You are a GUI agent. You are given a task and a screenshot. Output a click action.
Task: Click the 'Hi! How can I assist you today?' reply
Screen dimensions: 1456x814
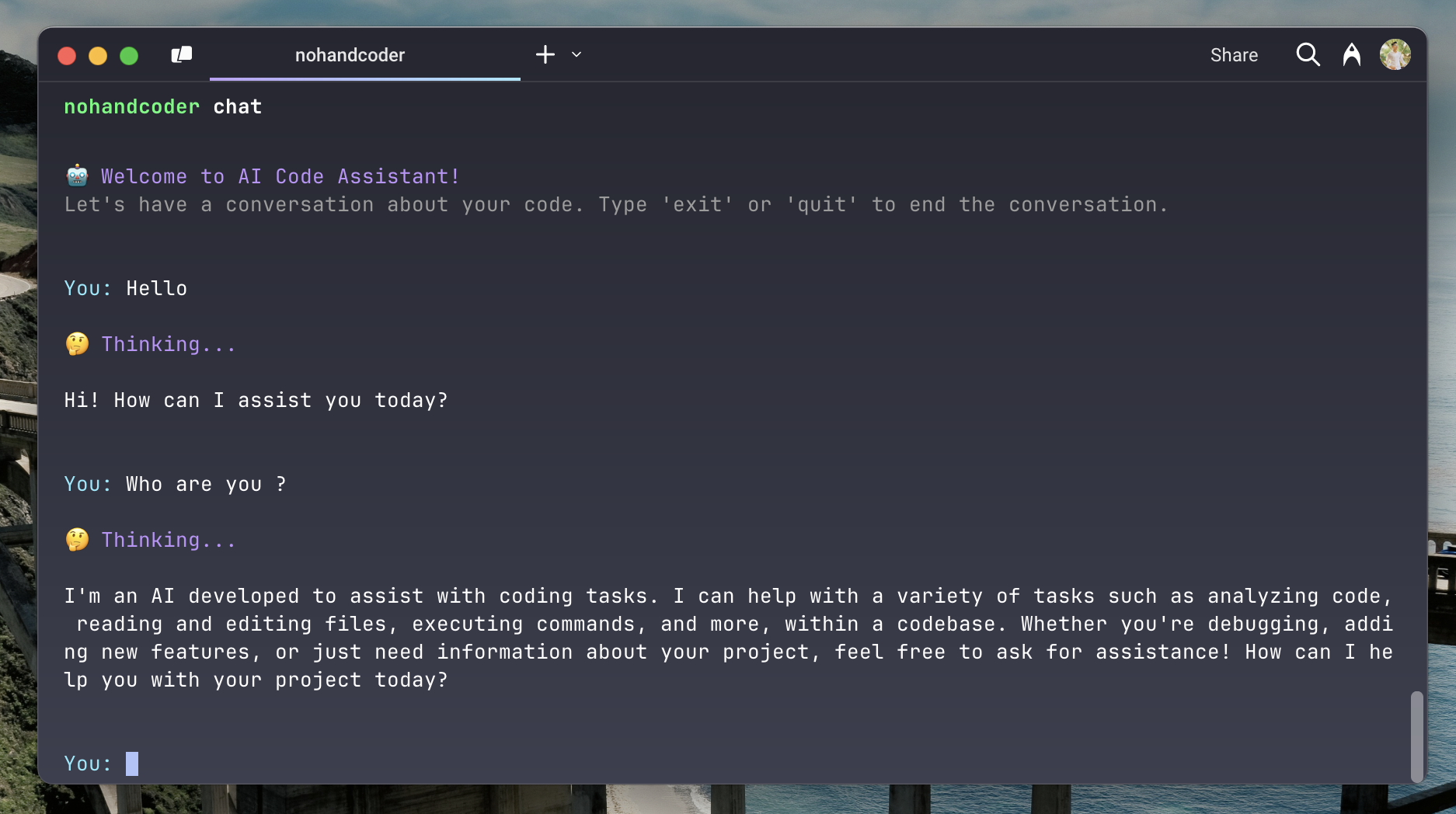click(256, 400)
